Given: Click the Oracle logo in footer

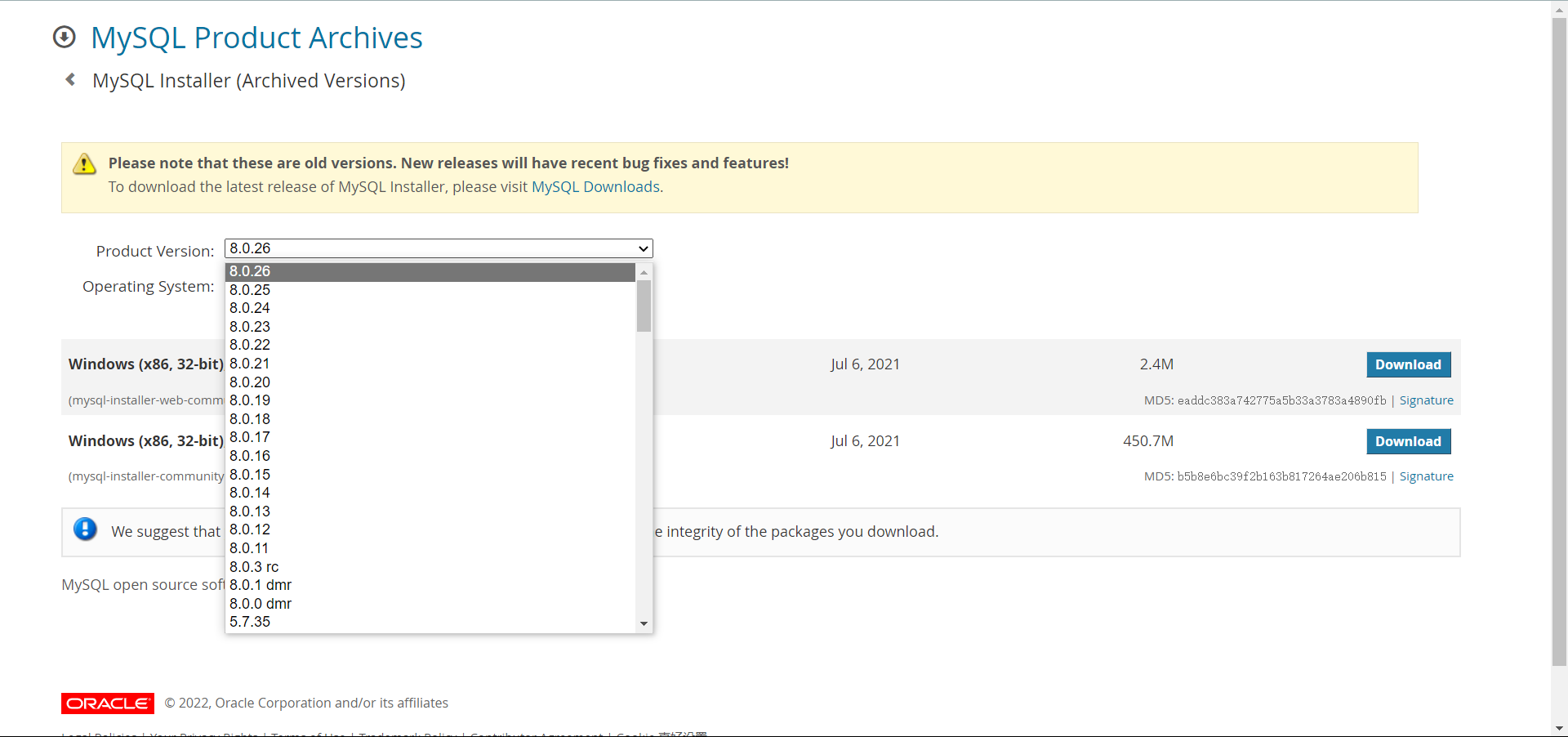Looking at the screenshot, I should click(108, 703).
